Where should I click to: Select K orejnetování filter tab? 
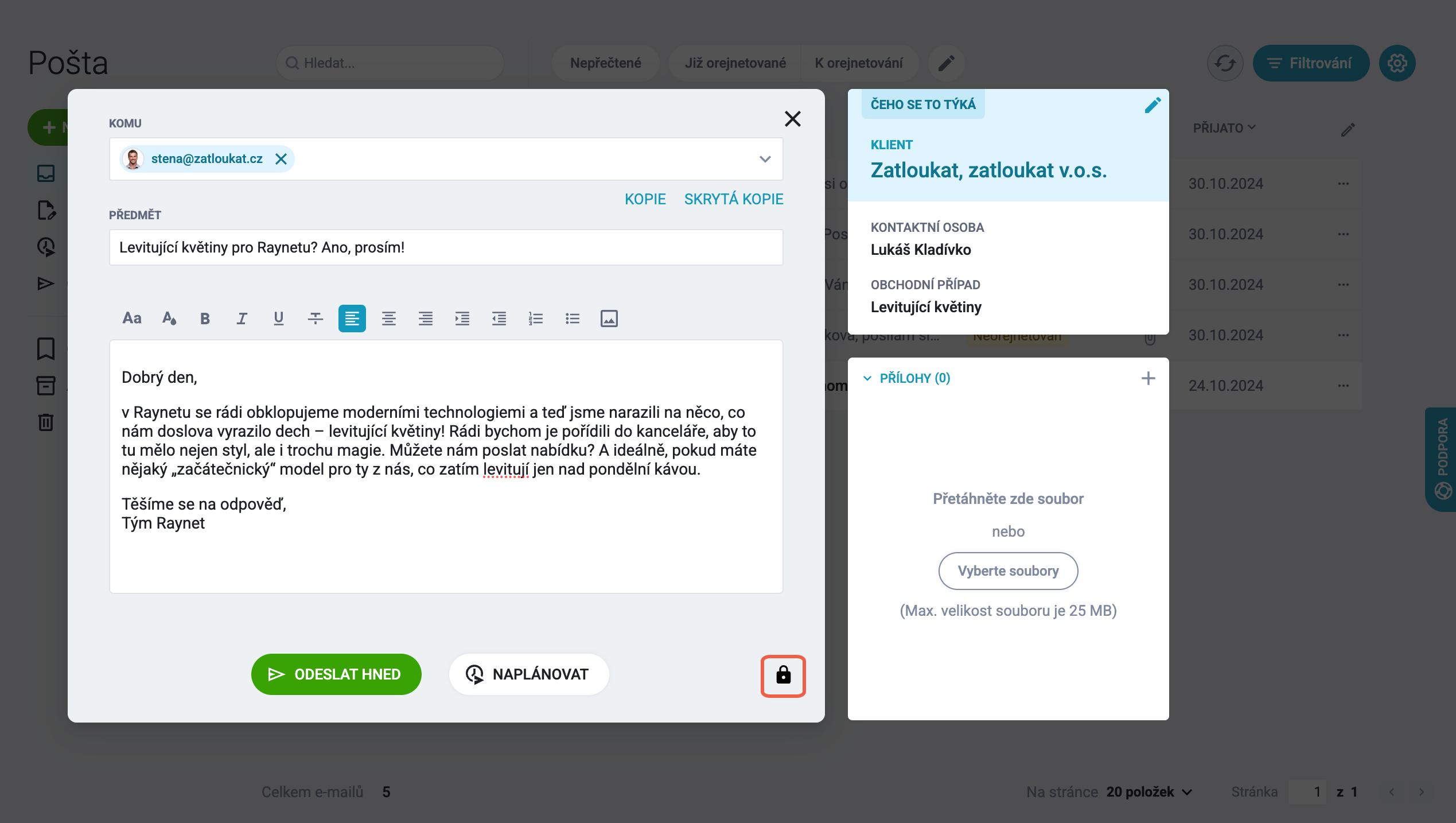pos(859,63)
